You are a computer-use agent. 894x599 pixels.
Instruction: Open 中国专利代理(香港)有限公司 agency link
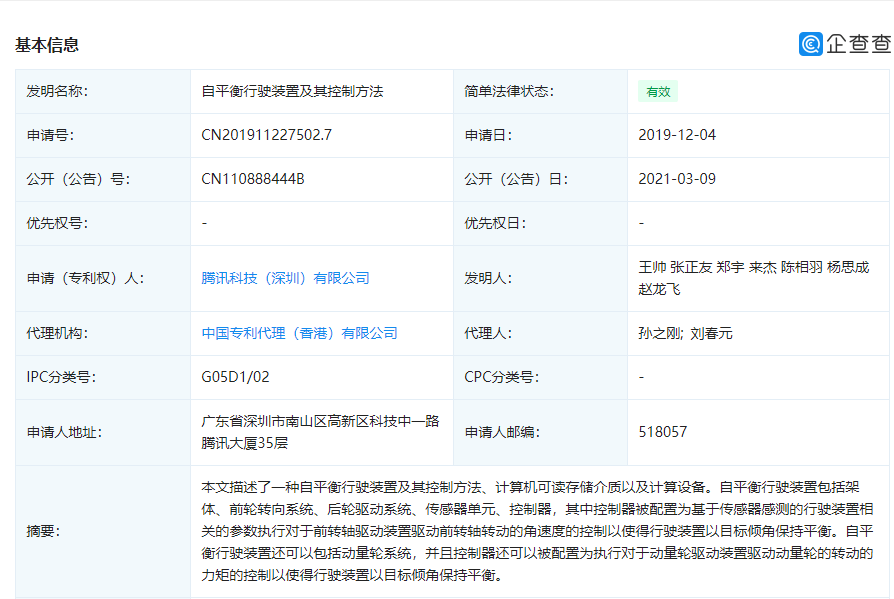[x=299, y=333]
